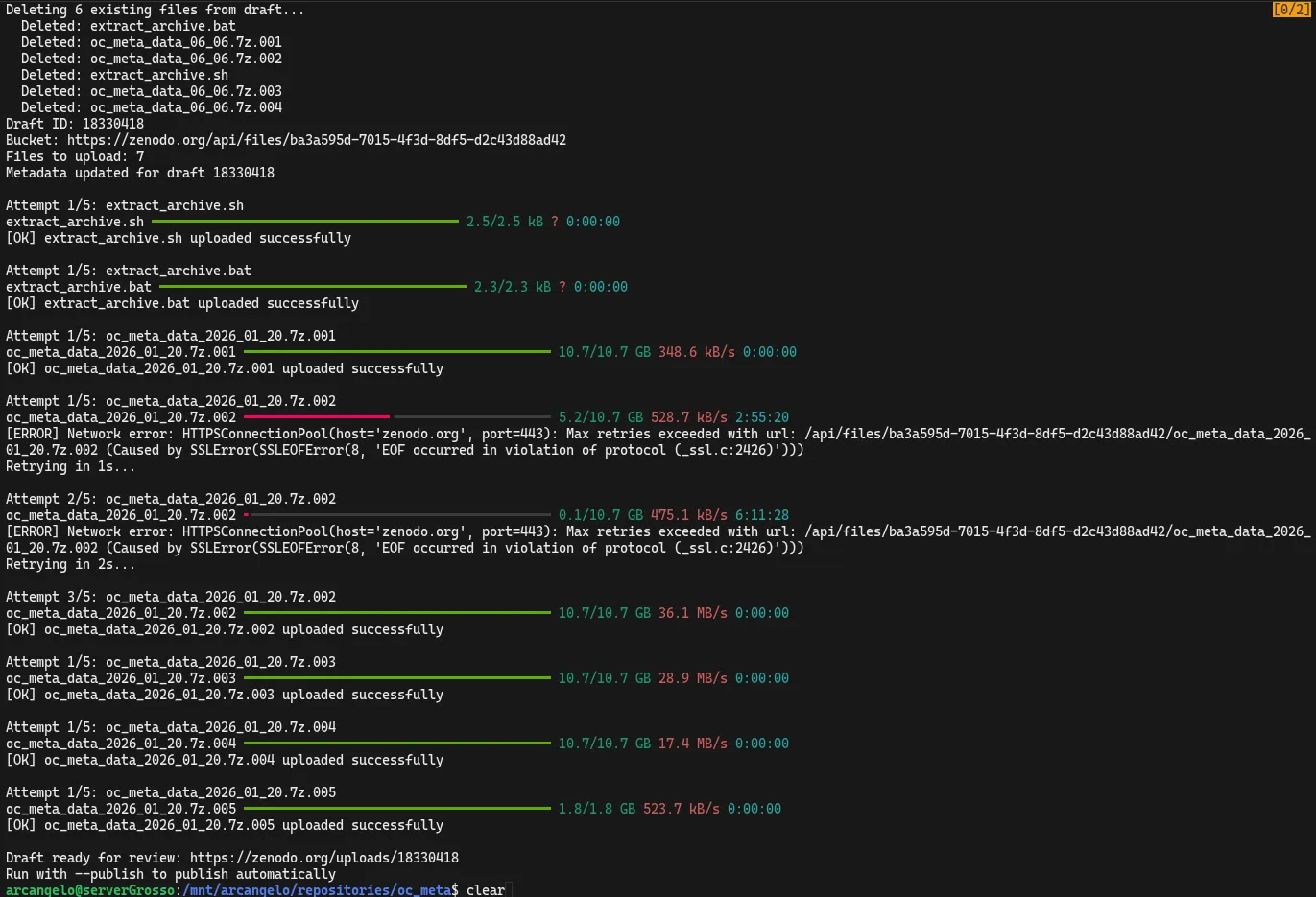
Task: Click the red failed progress bar for Attempt 1/5 .7z.002
Action: pyautogui.click(x=317, y=417)
